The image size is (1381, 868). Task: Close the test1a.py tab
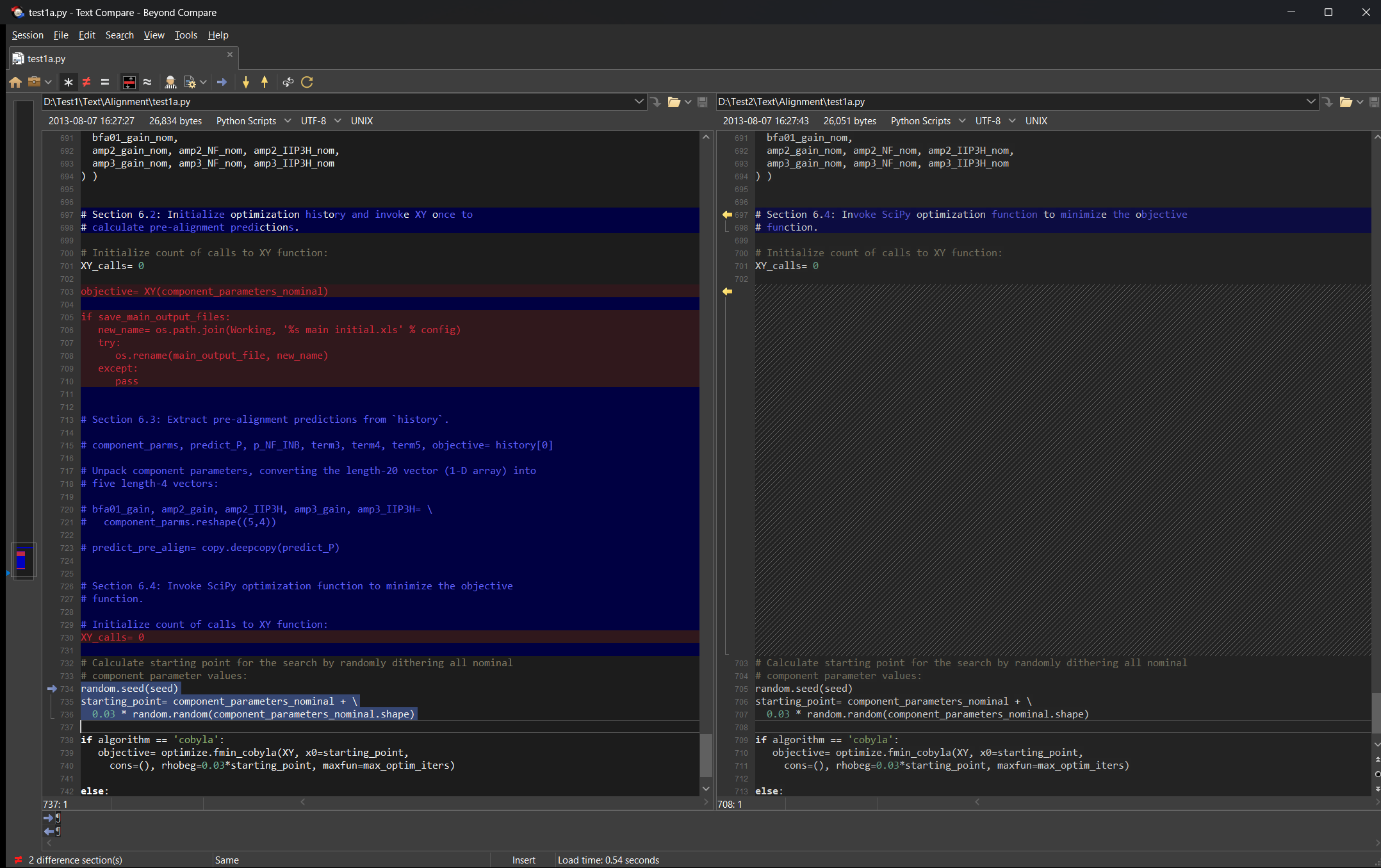pyautogui.click(x=230, y=54)
